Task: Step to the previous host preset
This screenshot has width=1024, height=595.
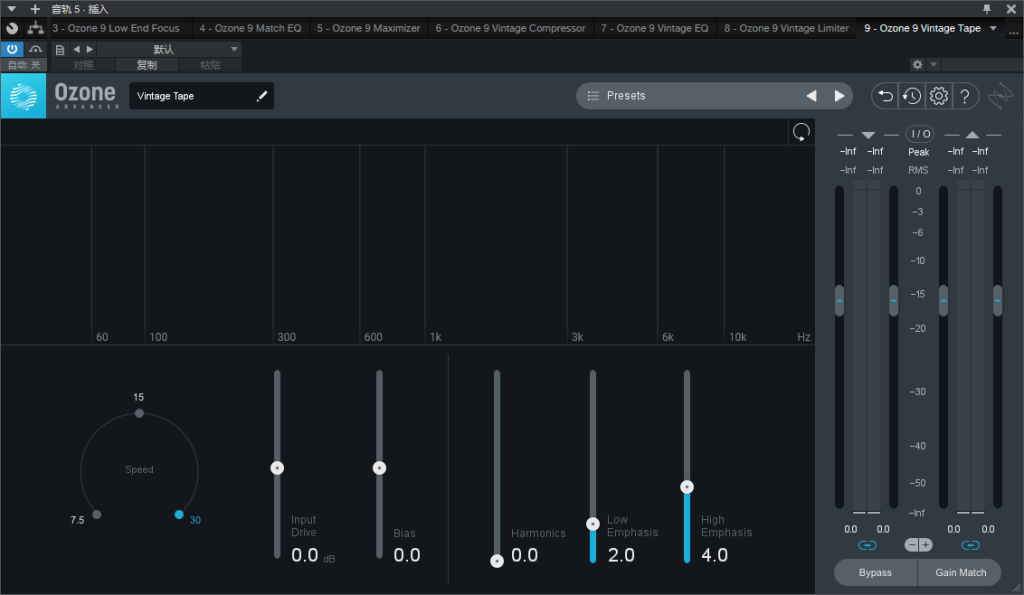Action: pos(76,49)
